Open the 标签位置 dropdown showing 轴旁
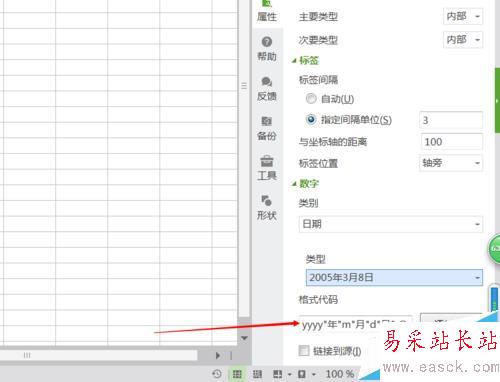 [451, 163]
